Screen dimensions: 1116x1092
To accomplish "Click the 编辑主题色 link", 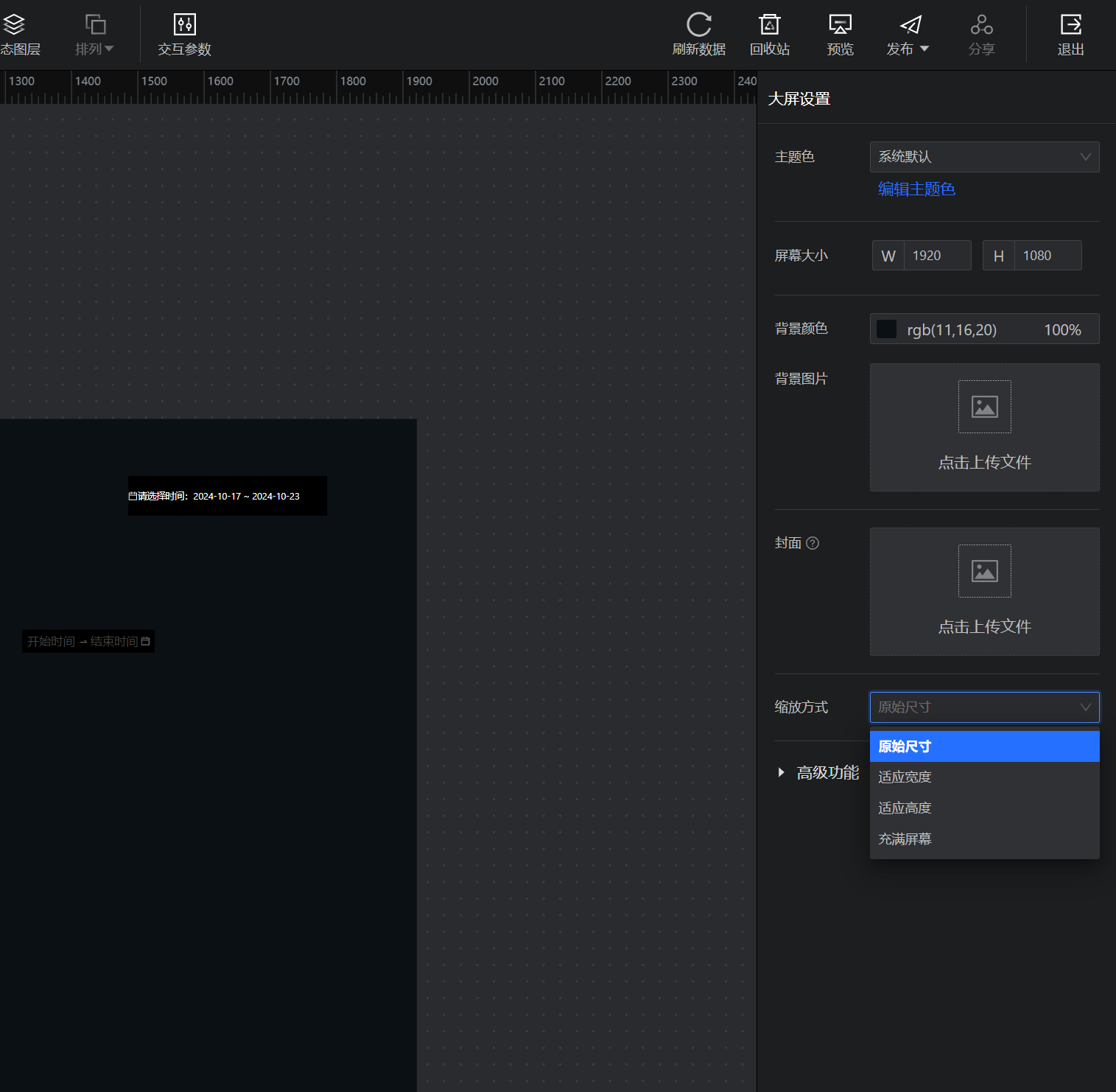I will 916,189.
